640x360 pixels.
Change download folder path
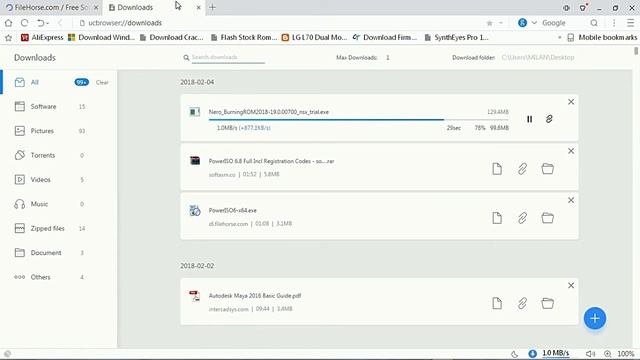pyautogui.click(x=538, y=58)
